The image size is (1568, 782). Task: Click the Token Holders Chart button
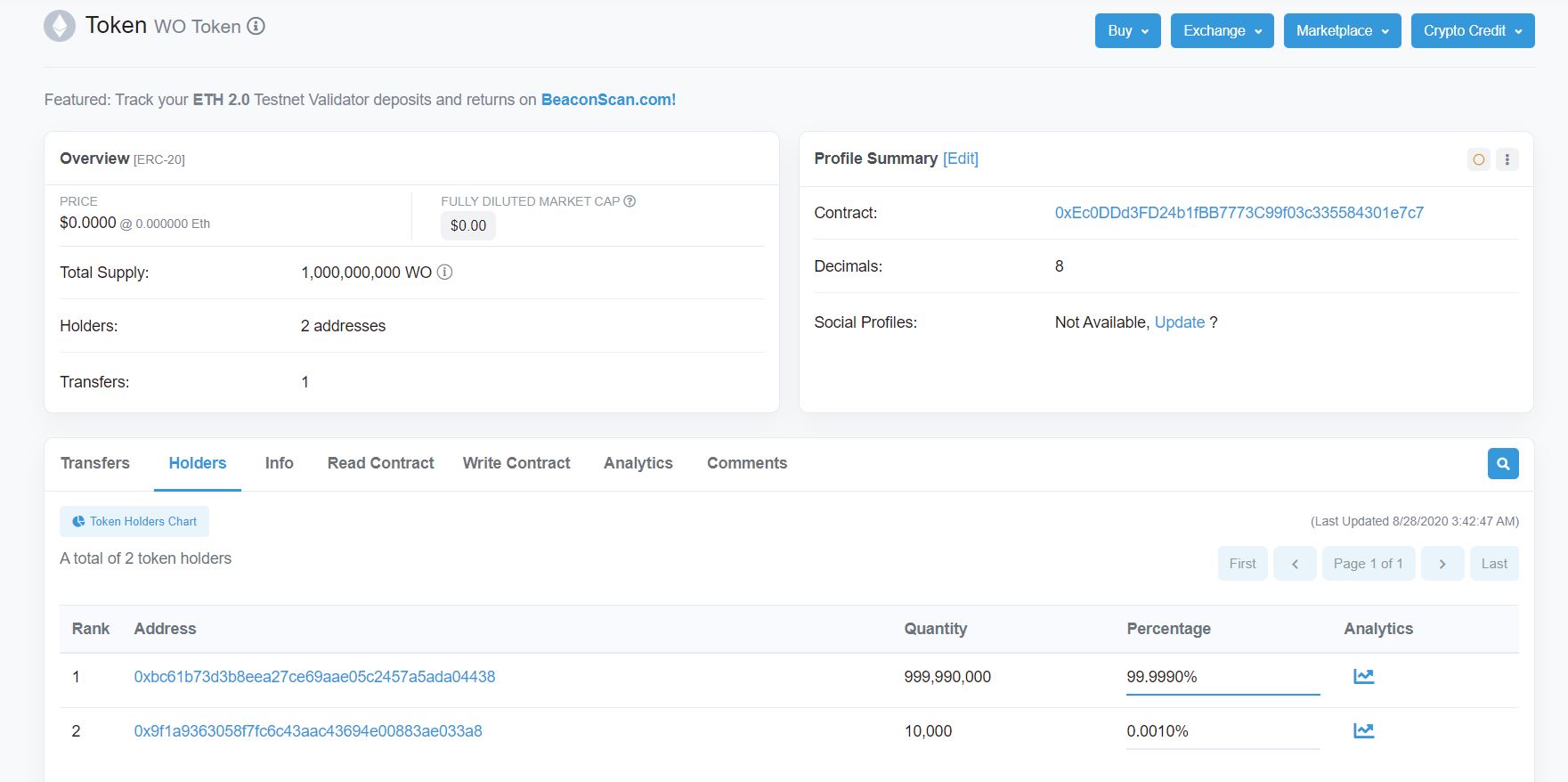pos(134,522)
